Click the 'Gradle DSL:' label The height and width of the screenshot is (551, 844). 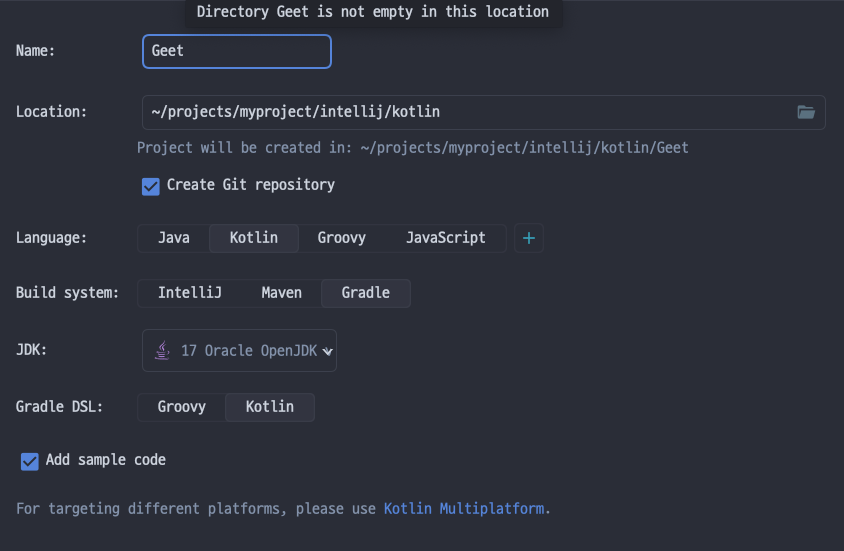point(59,407)
